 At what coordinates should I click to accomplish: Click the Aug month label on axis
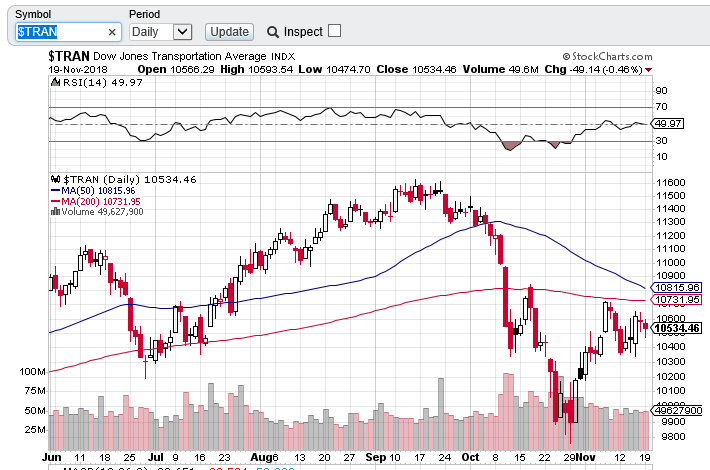(261, 457)
